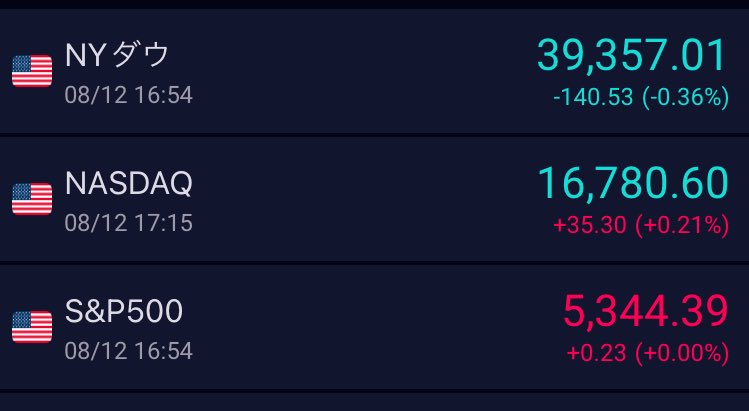Tap the NYダウ timestamp 08/12 16:54
Viewport: 749px width, 411px height.
[x=128, y=95]
